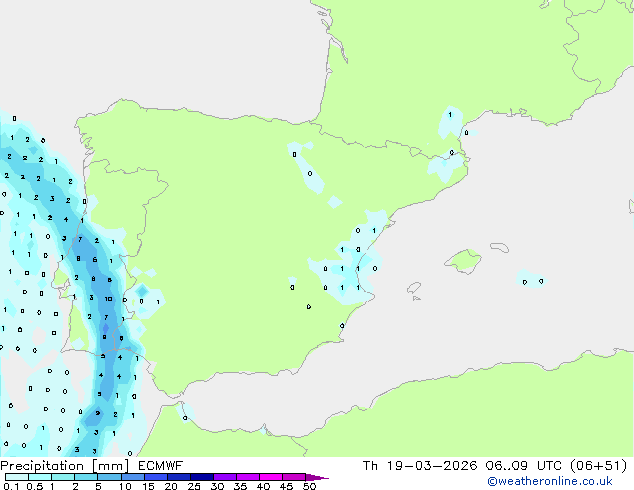Pick the 25–30 mm legend swatch
Screen dimensions: 634x490
(x=202, y=477)
